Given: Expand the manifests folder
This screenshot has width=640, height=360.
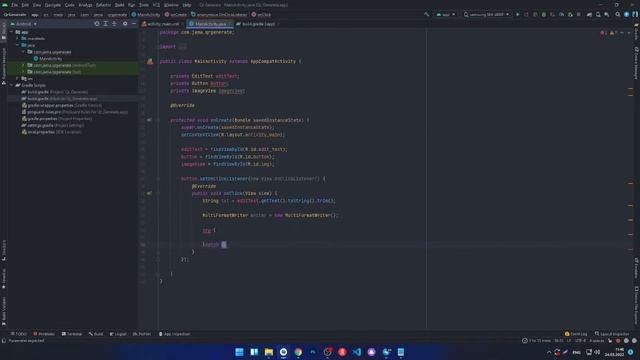Looking at the screenshot, I should pos(18,38).
